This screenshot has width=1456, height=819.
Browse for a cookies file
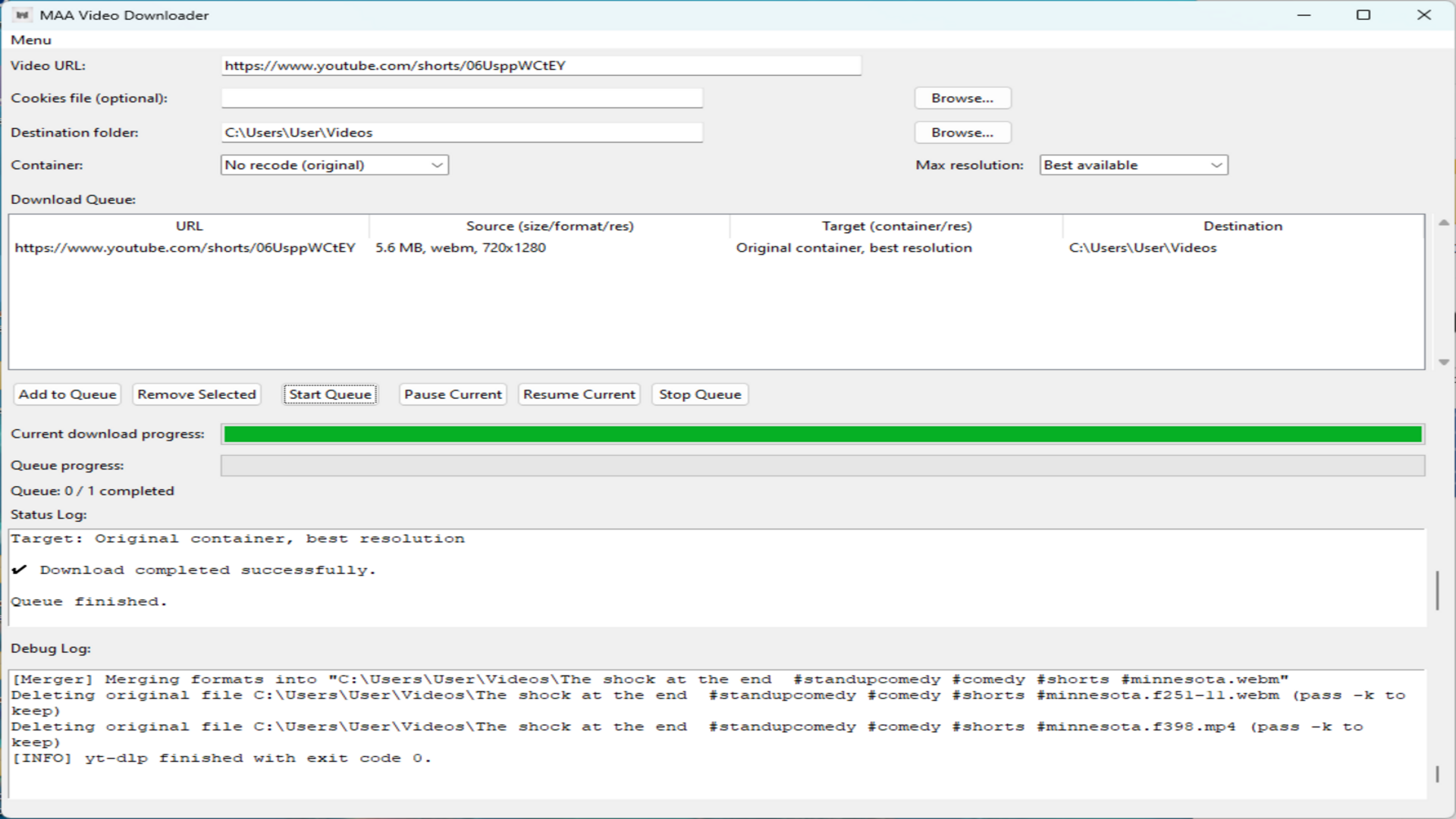pos(962,97)
